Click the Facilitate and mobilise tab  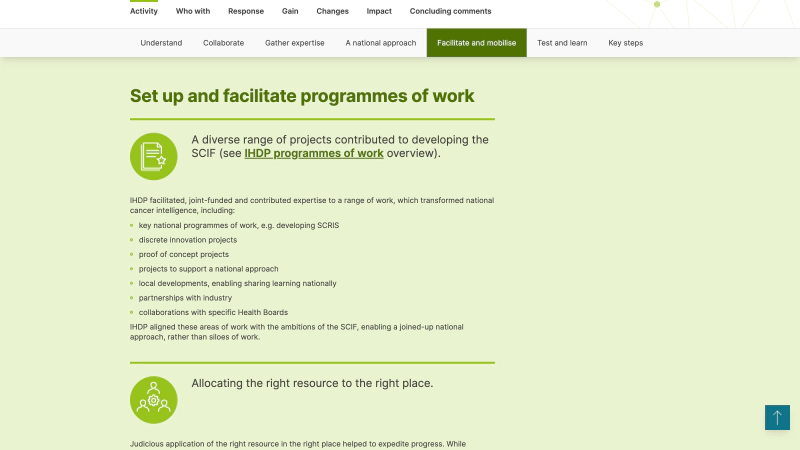click(476, 43)
